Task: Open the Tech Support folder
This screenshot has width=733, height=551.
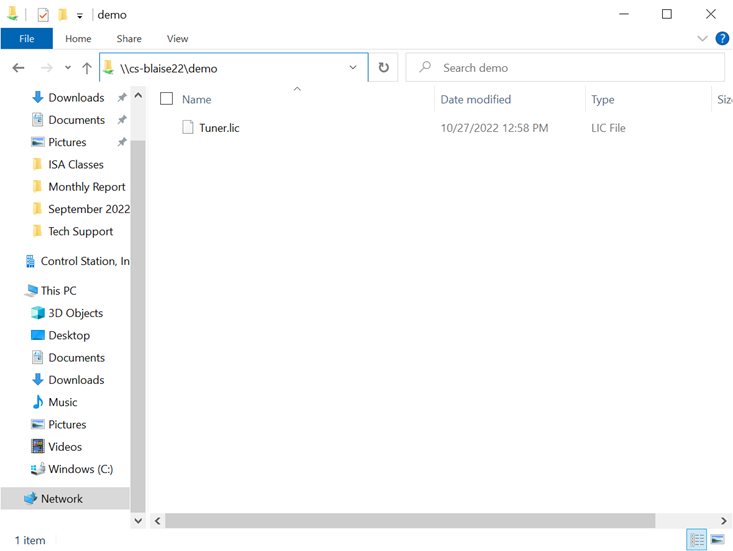Action: pos(80,231)
